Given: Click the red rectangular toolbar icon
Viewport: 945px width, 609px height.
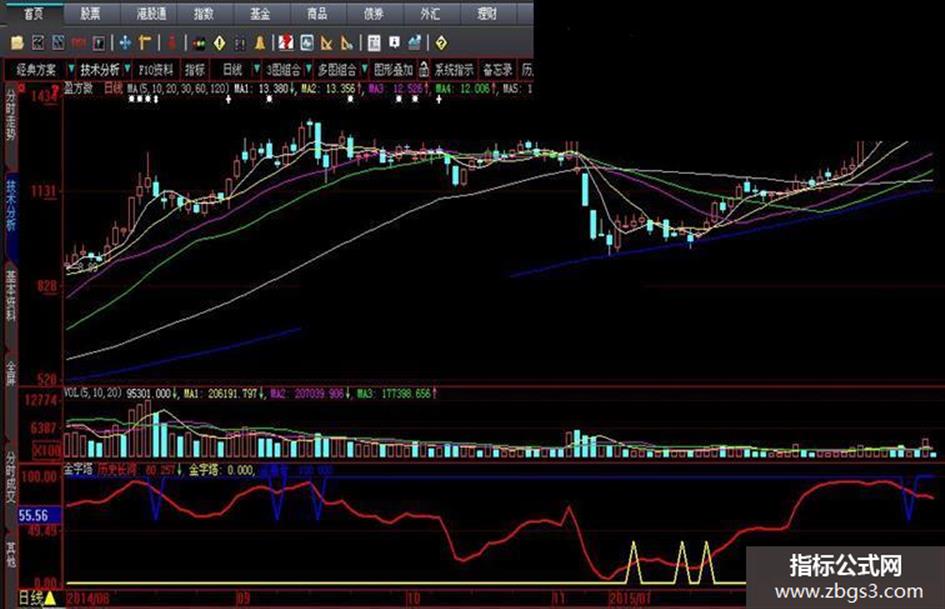Looking at the screenshot, I should click(x=78, y=42).
